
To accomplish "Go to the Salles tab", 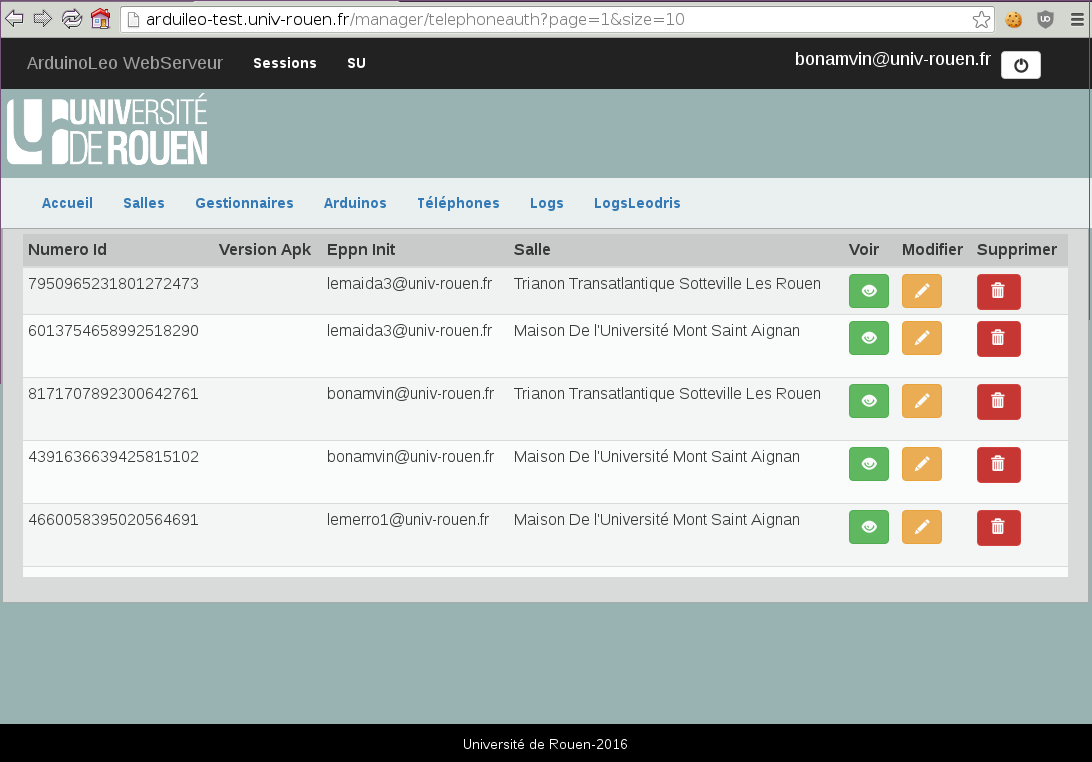I will coord(144,203).
